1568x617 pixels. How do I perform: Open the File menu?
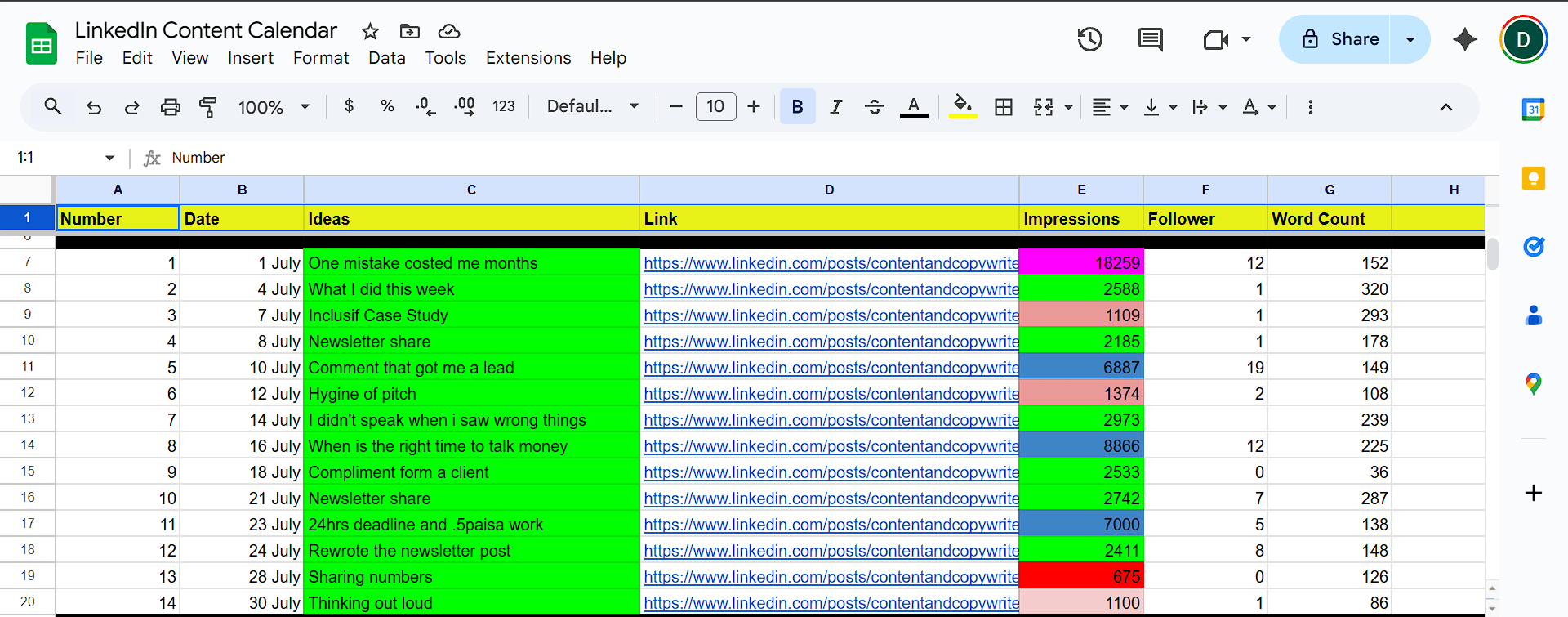[89, 58]
